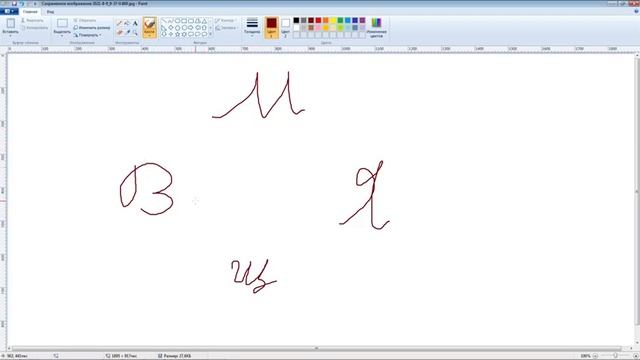The height and width of the screenshot is (360, 640).
Task: Pick the black color swatch
Action: point(296,20)
